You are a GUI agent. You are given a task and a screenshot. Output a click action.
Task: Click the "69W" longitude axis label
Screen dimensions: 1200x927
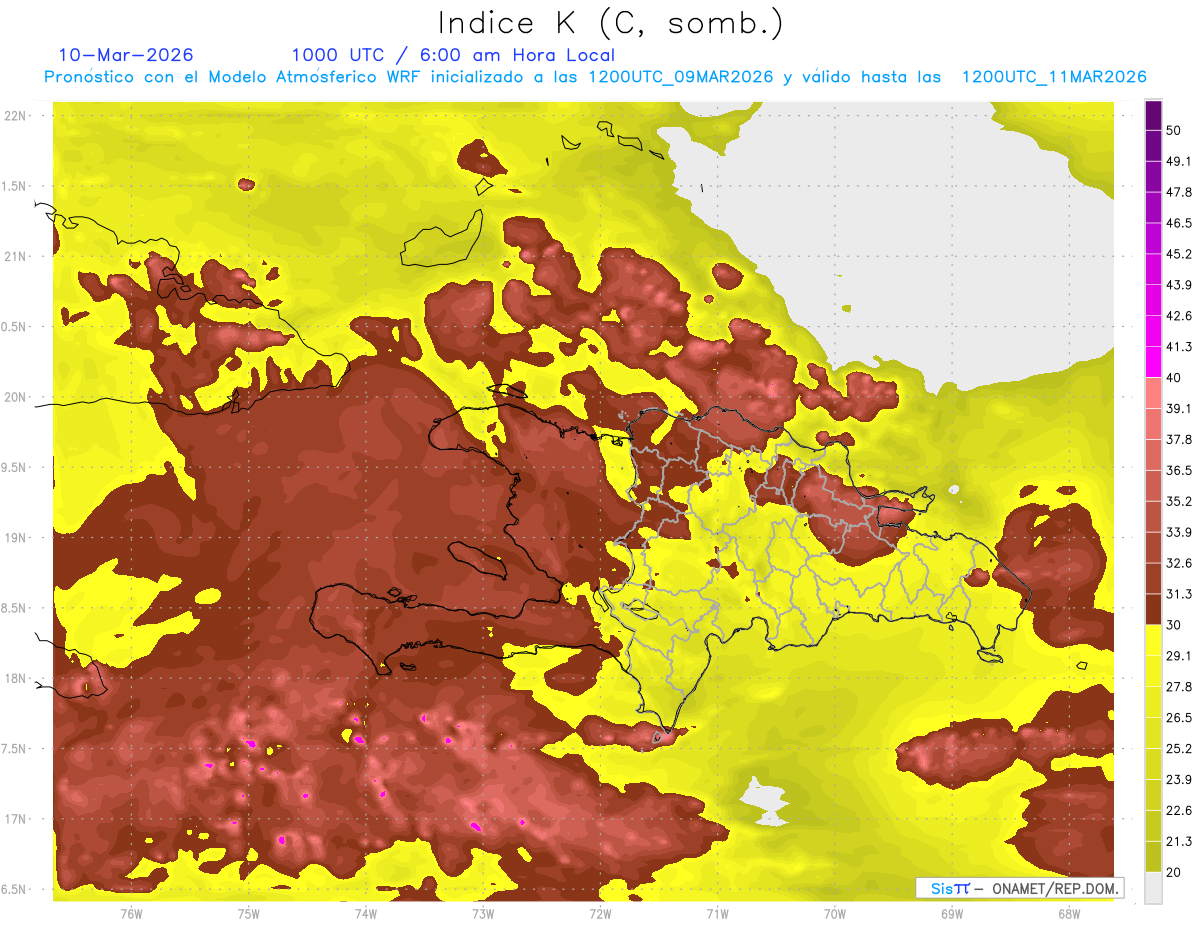point(951,913)
